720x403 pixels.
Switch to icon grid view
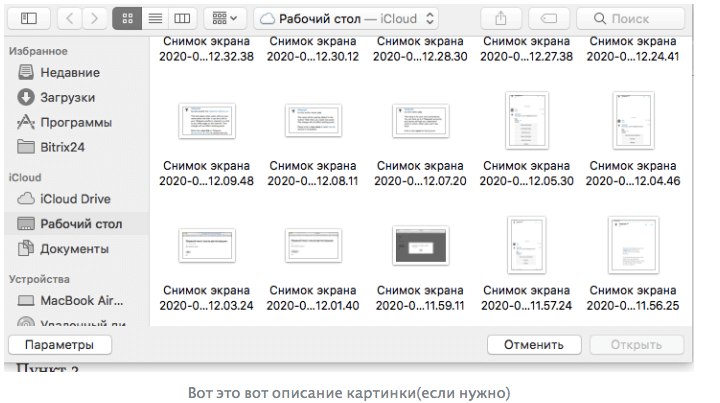tap(127, 19)
